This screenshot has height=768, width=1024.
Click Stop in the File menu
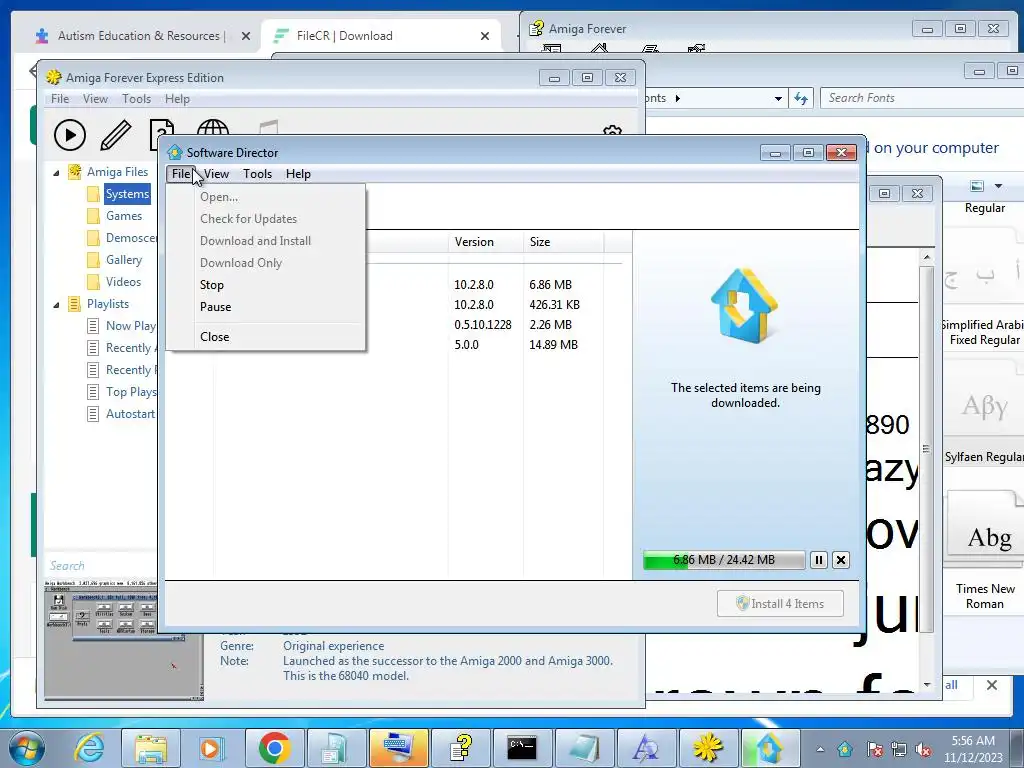pyautogui.click(x=212, y=285)
